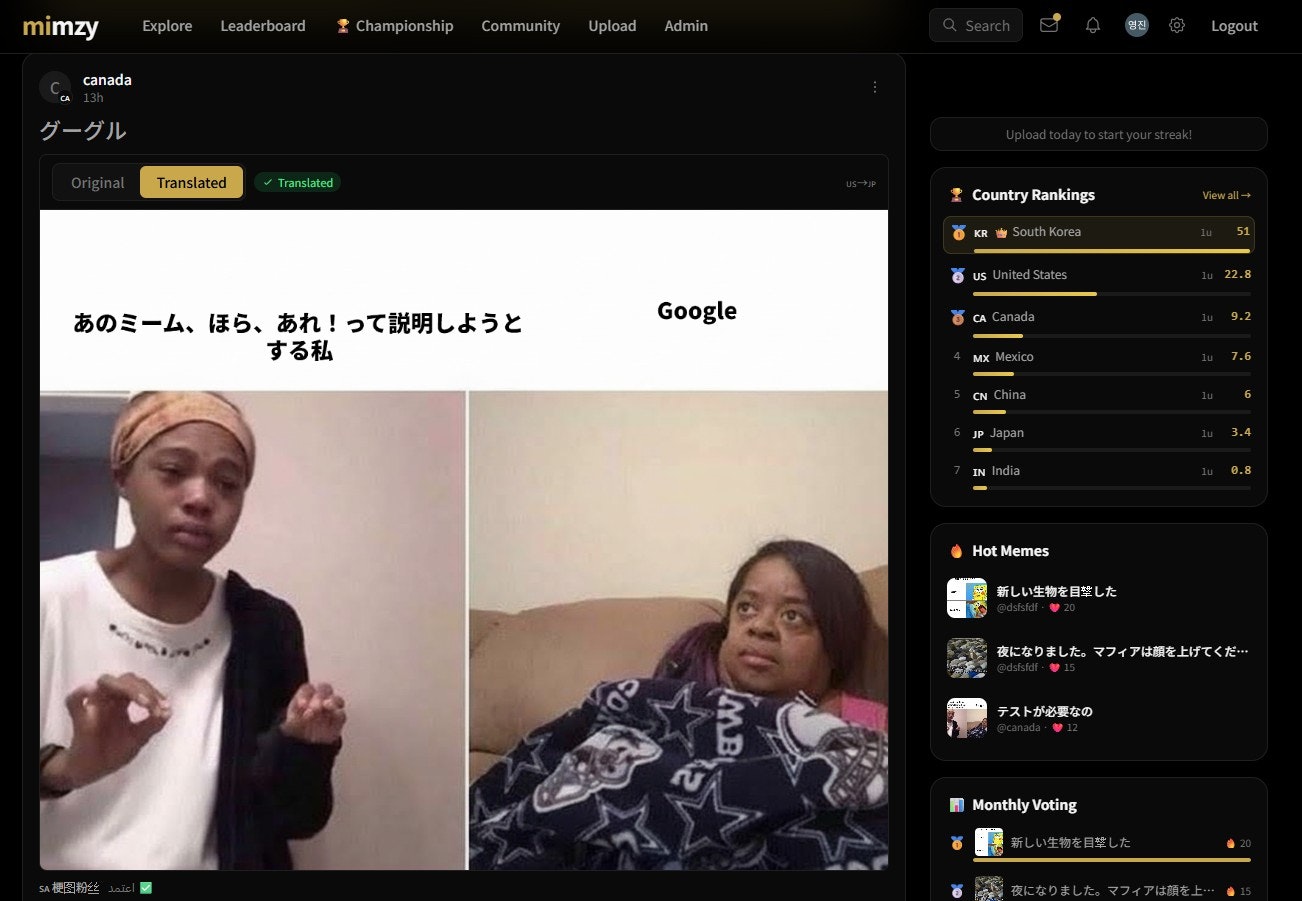Screen dimensions: 1302x901
Task: Click the @dsfsfdf author with 15 likes
Action: (1017, 668)
